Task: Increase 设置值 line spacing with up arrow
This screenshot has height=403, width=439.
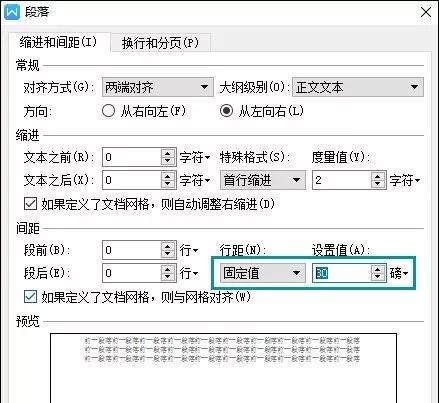Action: click(377, 269)
